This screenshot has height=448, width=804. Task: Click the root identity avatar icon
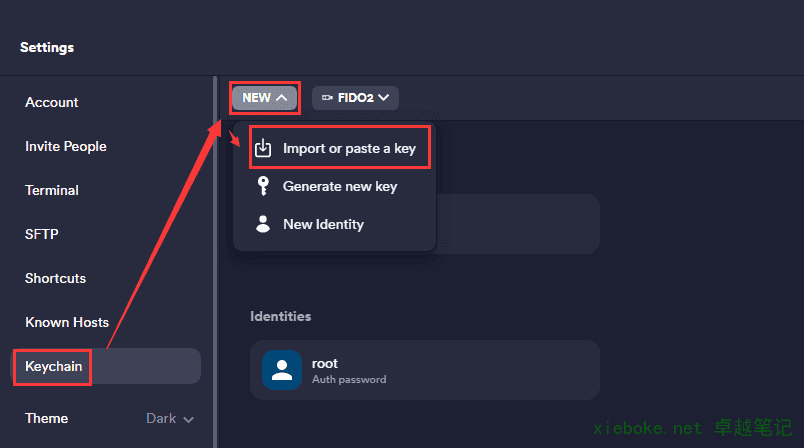tap(281, 370)
